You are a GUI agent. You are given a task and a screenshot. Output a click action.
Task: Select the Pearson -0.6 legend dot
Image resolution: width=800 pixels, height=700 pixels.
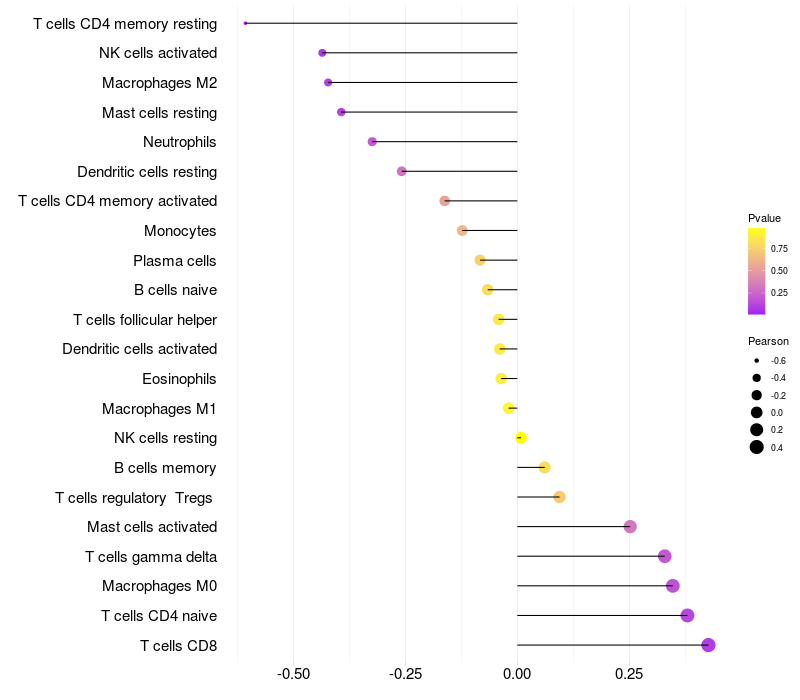pos(757,360)
